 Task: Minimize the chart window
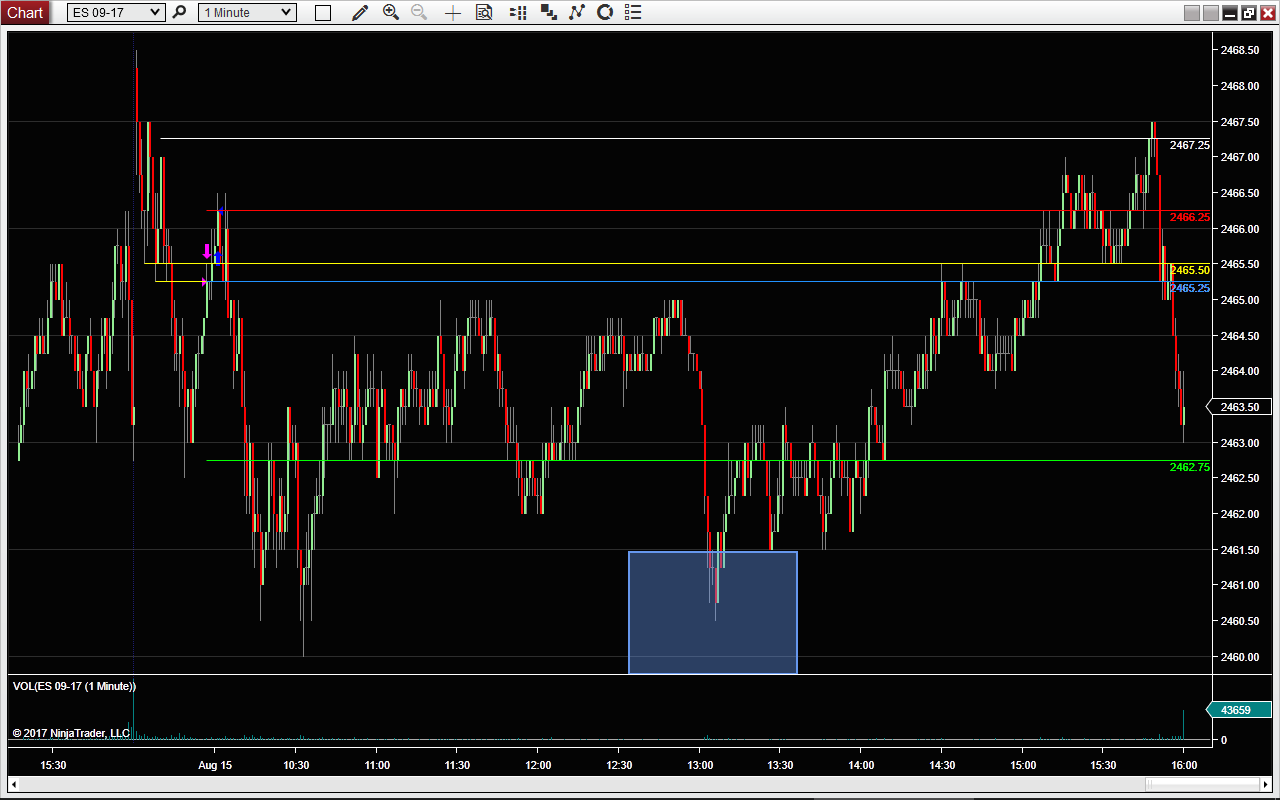click(x=1231, y=13)
